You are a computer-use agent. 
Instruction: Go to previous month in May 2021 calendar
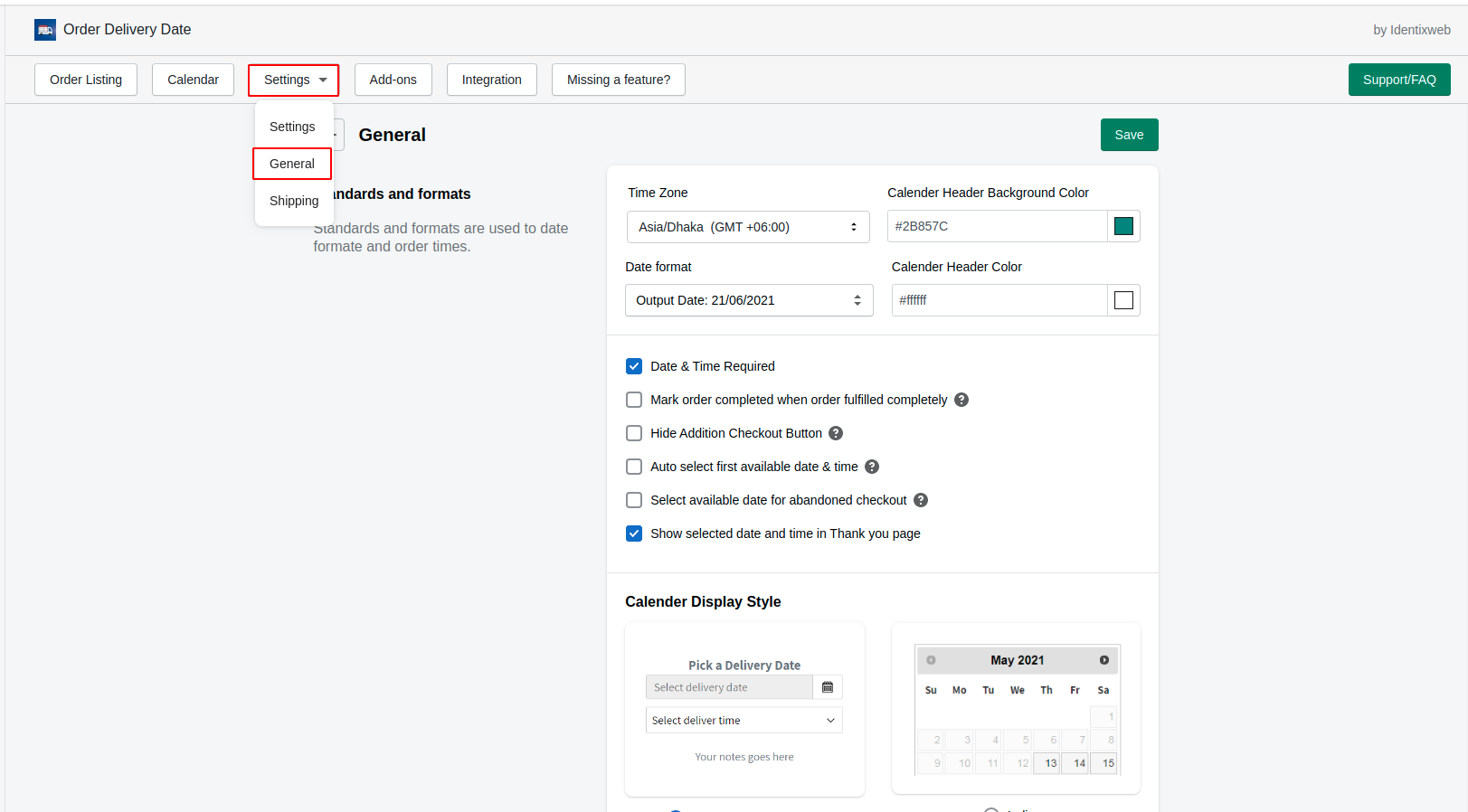tap(931, 660)
